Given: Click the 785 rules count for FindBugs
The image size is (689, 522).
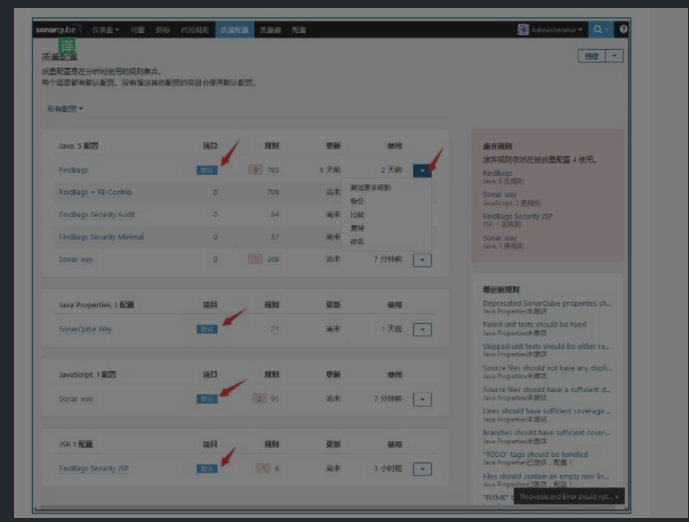Looking at the screenshot, I should [273, 170].
